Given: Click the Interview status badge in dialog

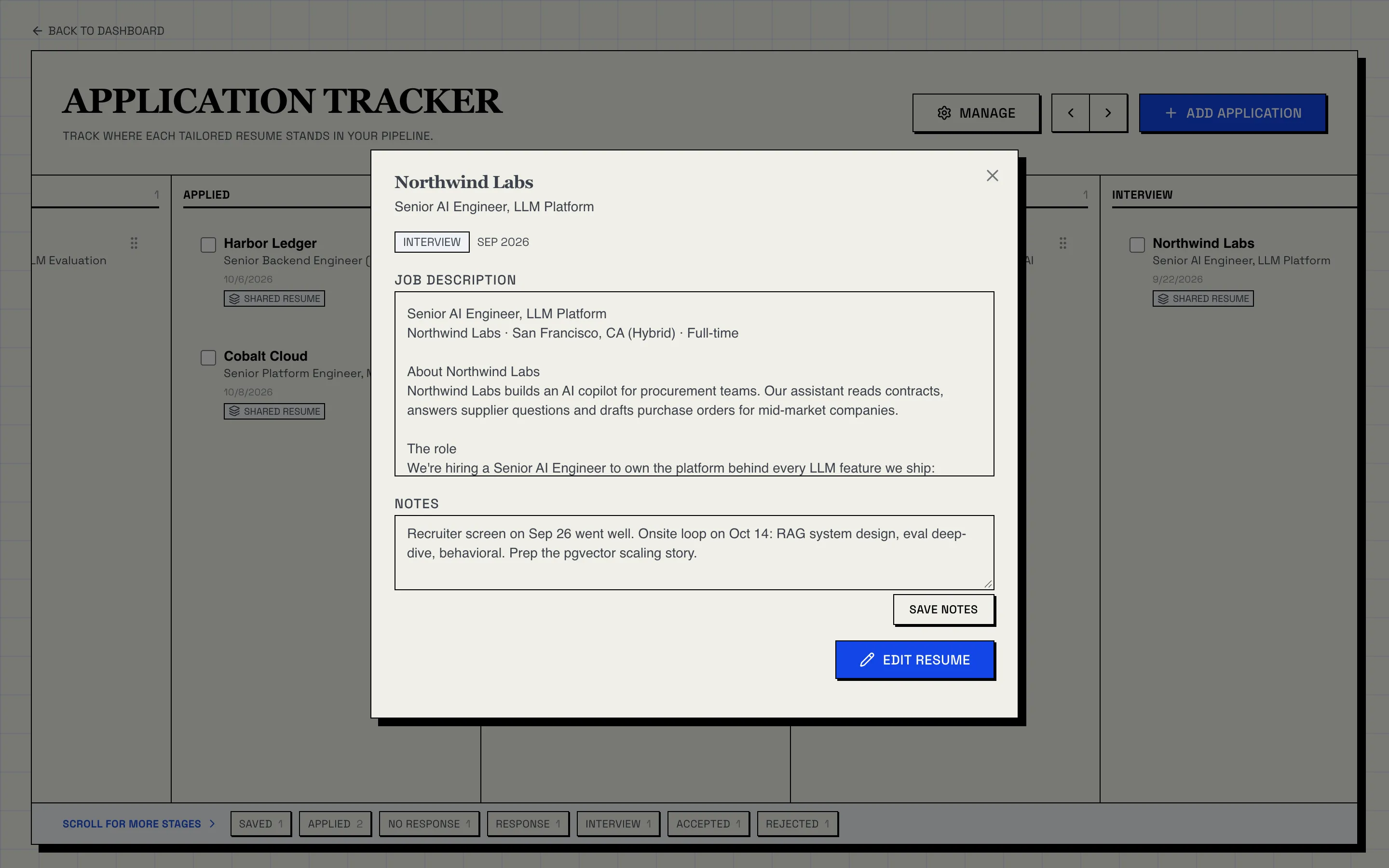Looking at the screenshot, I should 432,242.
